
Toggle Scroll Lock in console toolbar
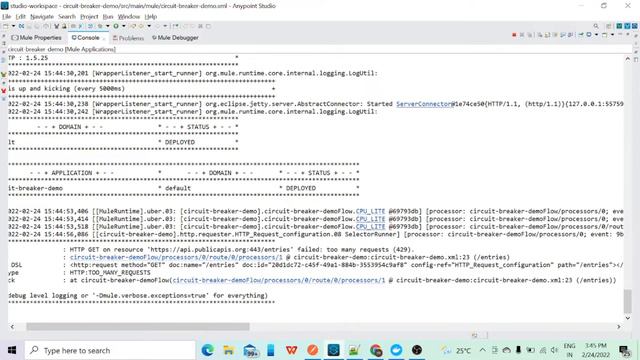pyautogui.click(x=547, y=35)
